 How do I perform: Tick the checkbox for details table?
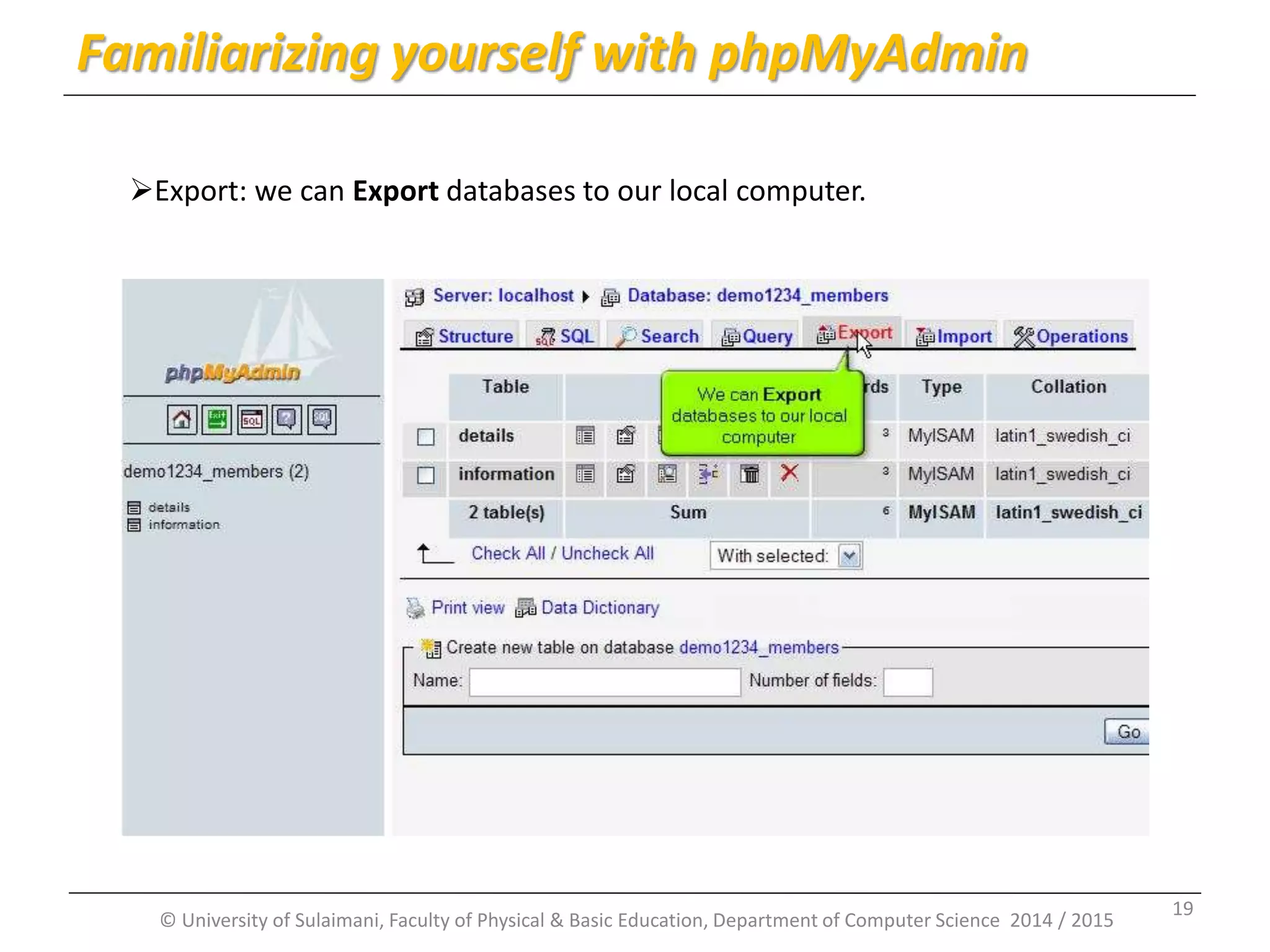tap(425, 437)
